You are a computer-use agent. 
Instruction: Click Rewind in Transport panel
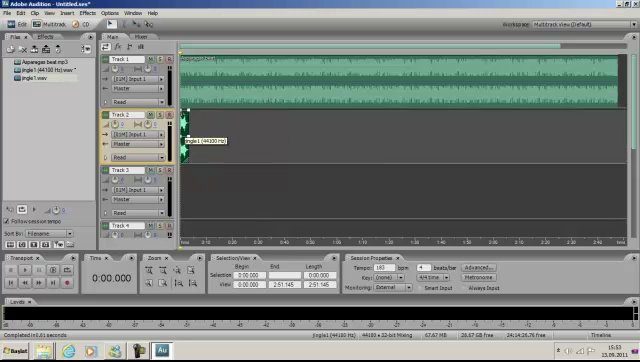pos(25,282)
